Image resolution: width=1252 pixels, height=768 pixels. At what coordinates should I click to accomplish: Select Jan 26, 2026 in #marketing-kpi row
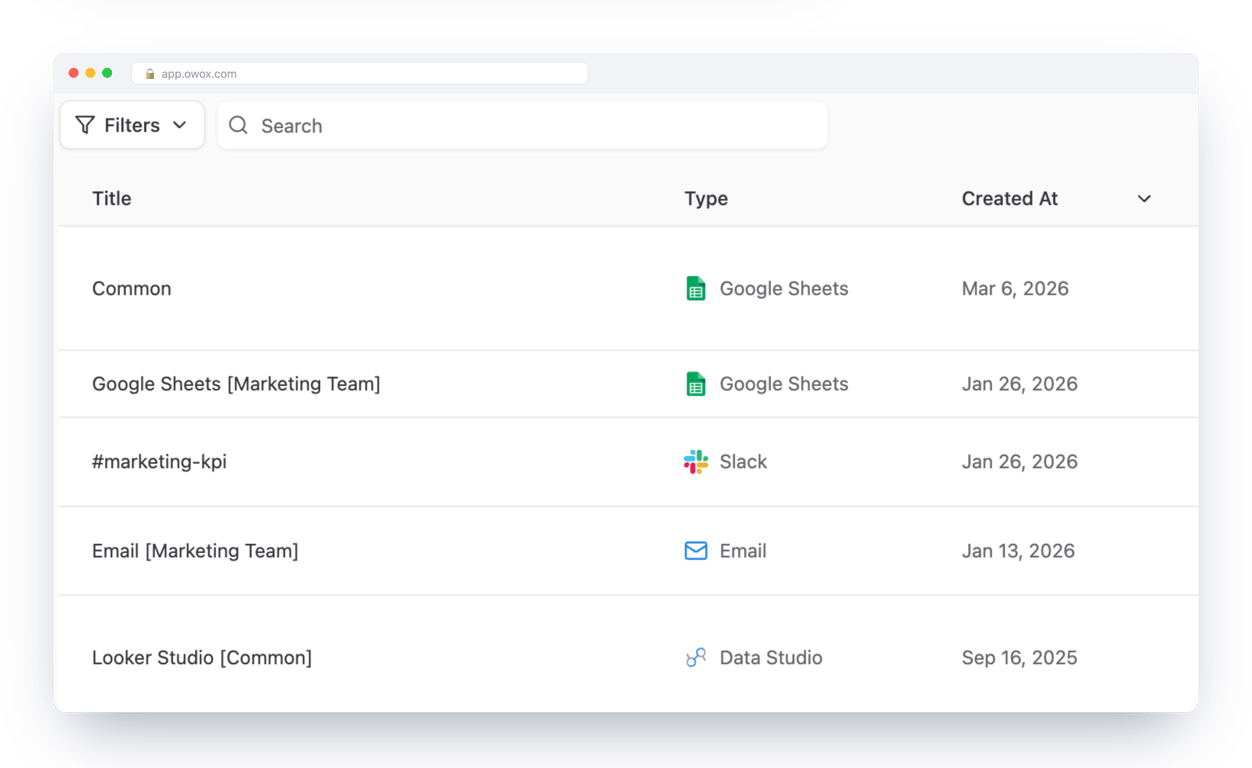coord(1020,462)
